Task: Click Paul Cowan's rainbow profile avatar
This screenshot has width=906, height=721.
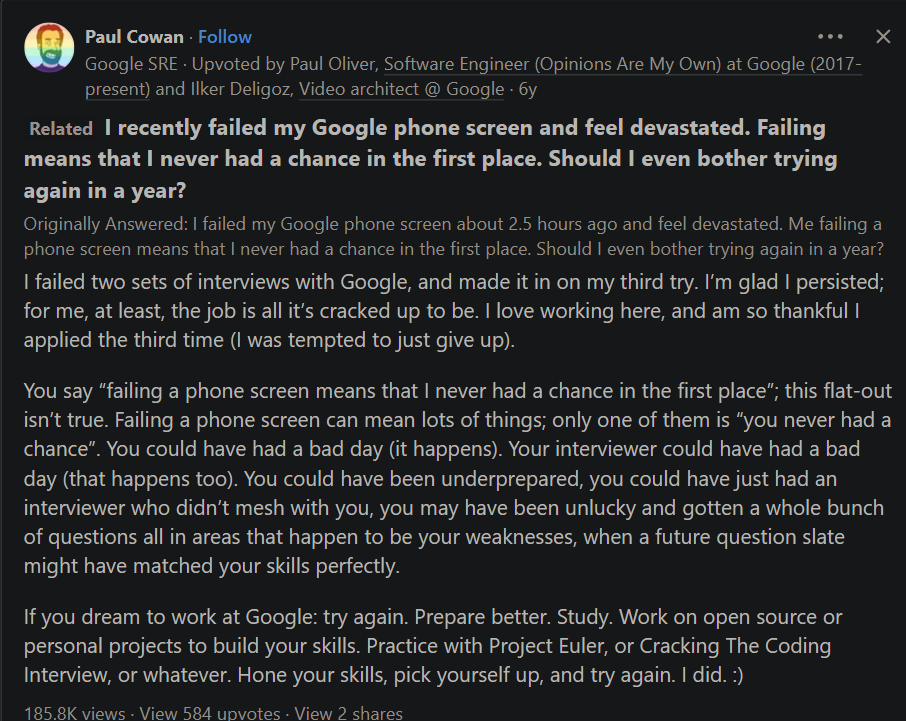Action: click(49, 47)
